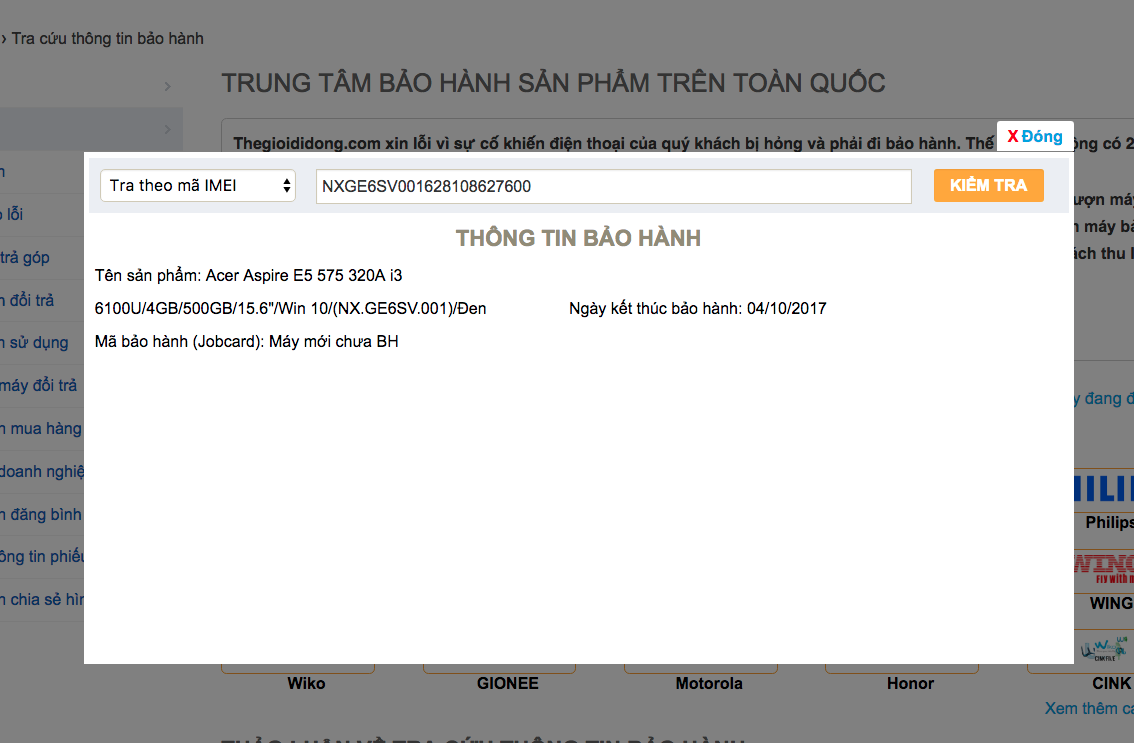Screen dimensions: 1134x743
Task: Open the 'Tra theo mã IMEI' dropdown
Action: click(x=197, y=186)
